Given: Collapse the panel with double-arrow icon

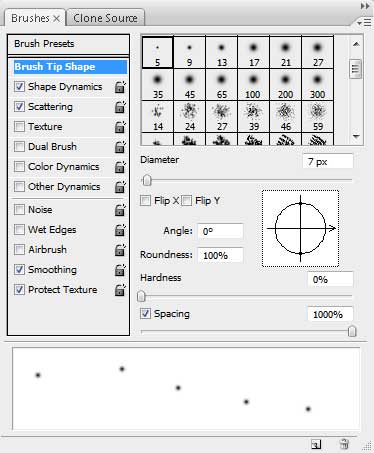Looking at the screenshot, I should [365, 6].
